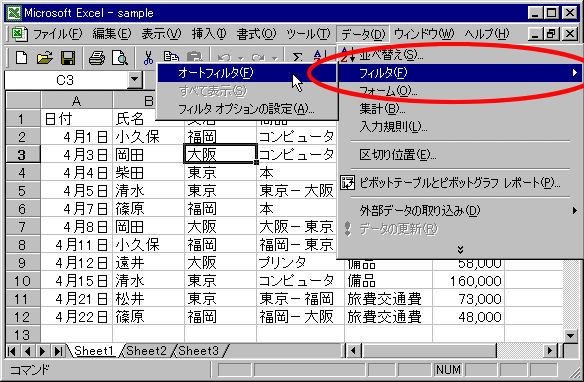Open the フィルタ submenu entry

pyautogui.click(x=460, y=73)
